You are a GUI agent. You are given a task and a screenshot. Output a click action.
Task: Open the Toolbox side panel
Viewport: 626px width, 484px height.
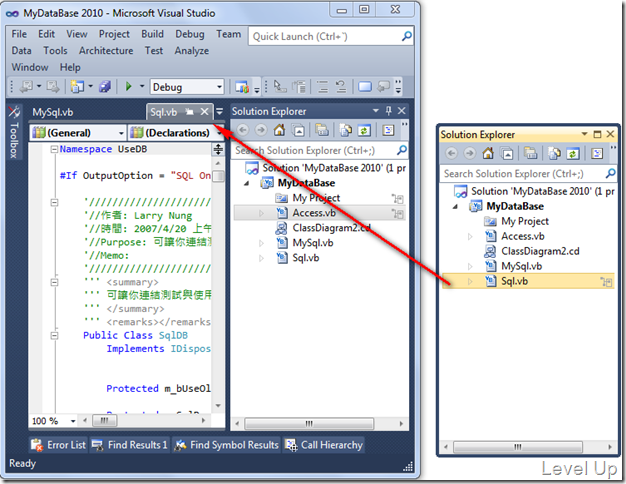coord(14,132)
